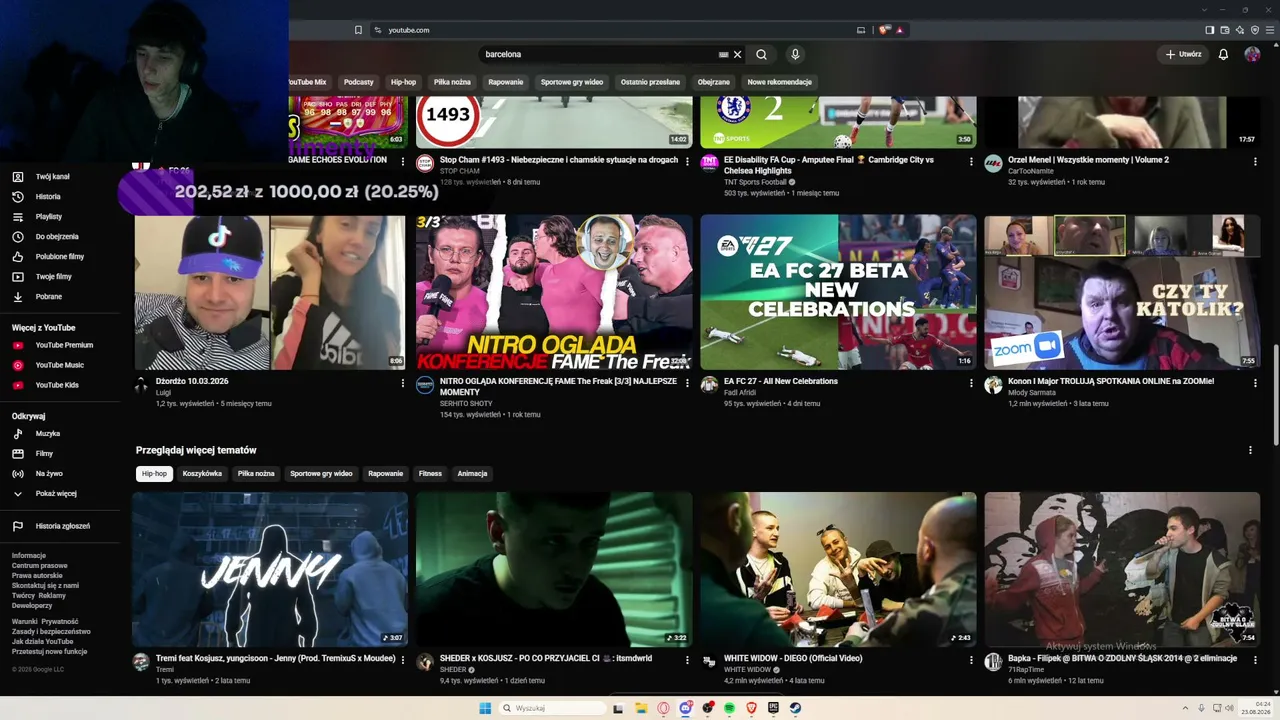Viewport: 1280px width, 720px height.
Task: Open options menu for Dżordżo 10.03.2026 video
Action: click(x=403, y=382)
